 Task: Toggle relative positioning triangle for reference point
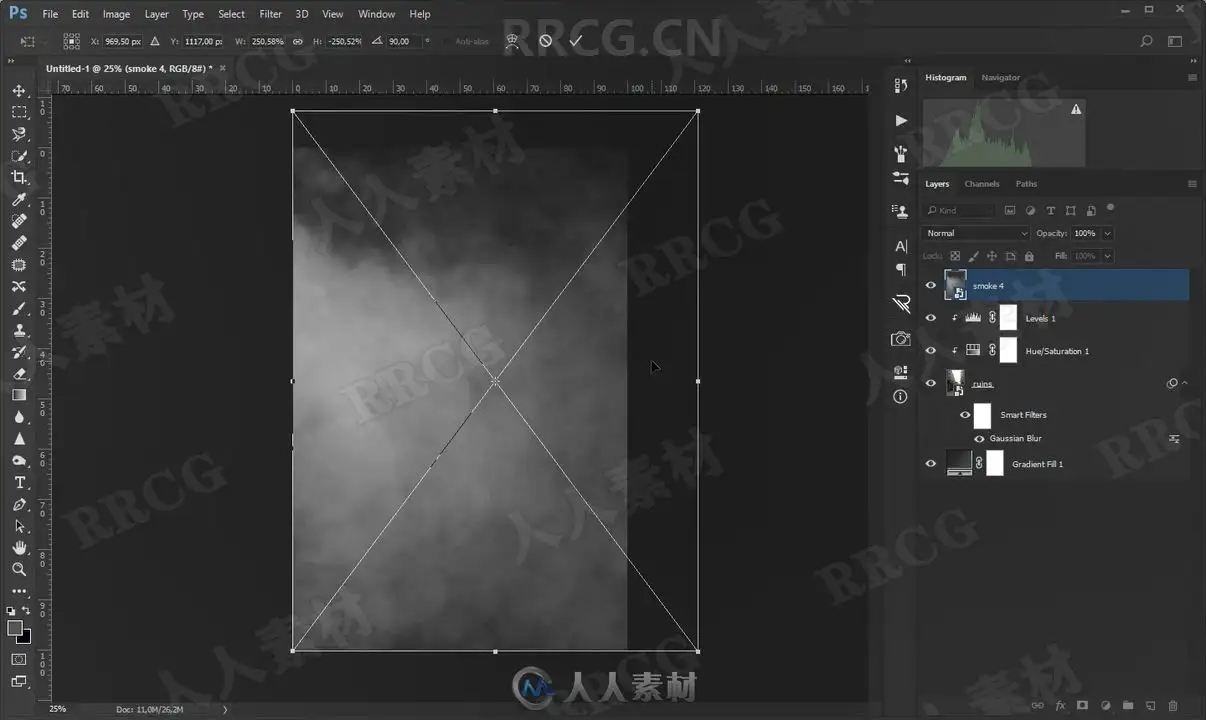tap(154, 41)
